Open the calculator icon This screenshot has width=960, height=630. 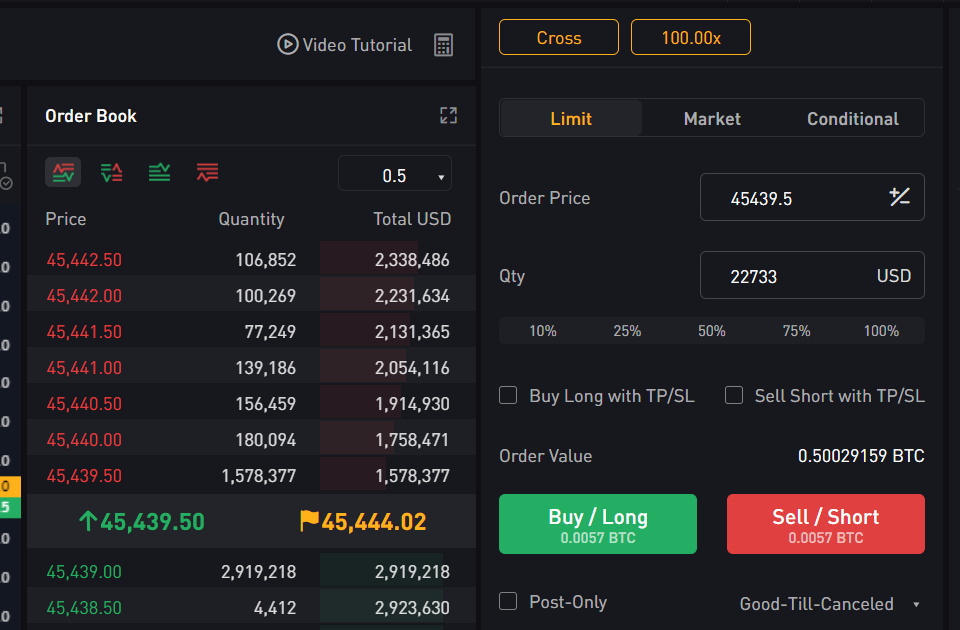pyautogui.click(x=444, y=45)
